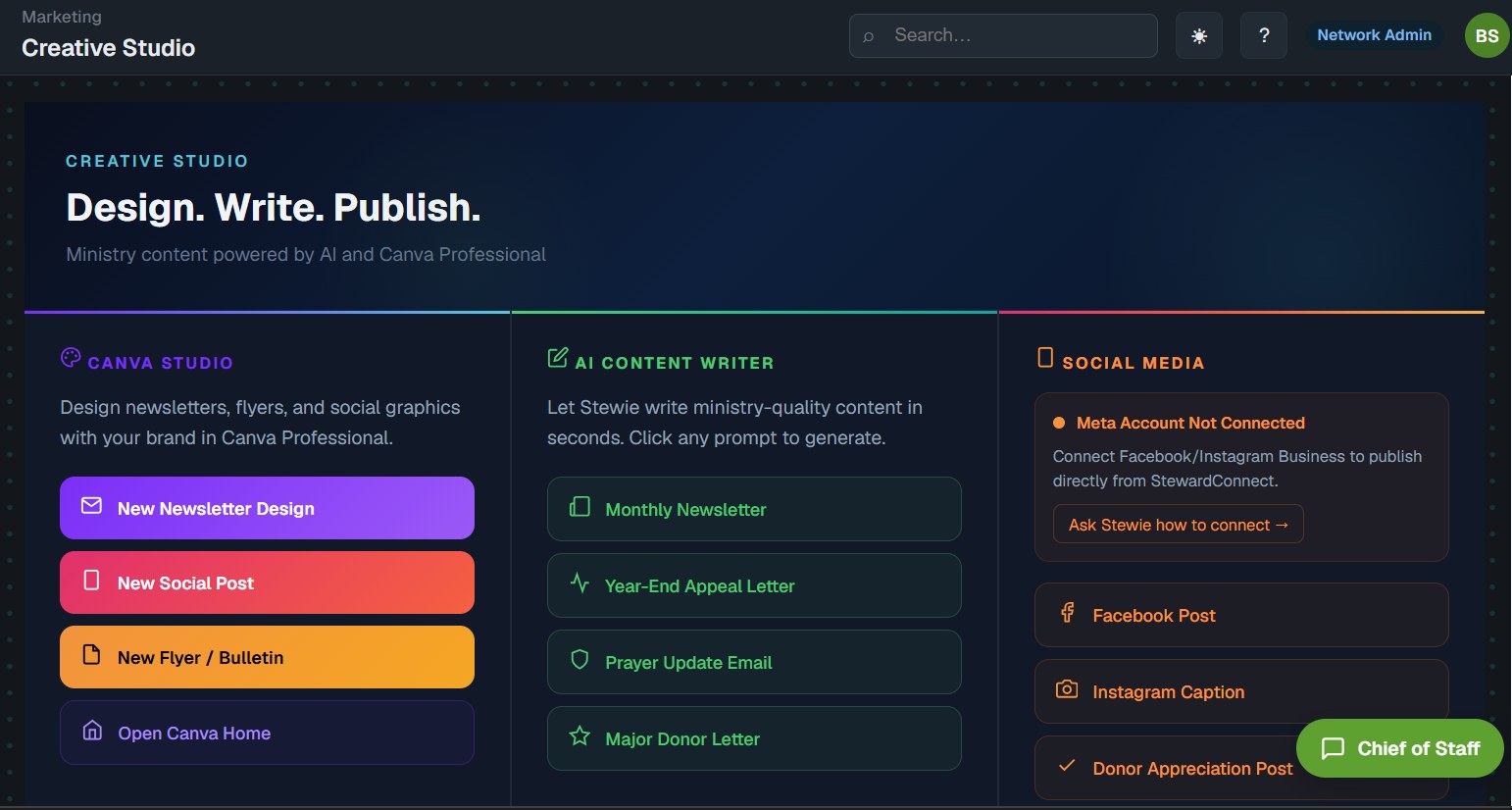Click the Creative Studio page title

[x=108, y=48]
